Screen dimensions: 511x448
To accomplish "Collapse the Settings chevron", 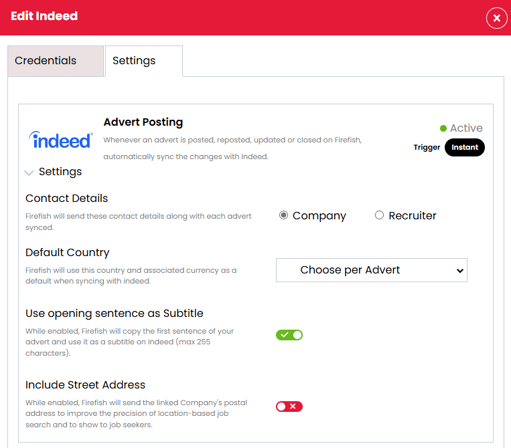I will click(29, 173).
